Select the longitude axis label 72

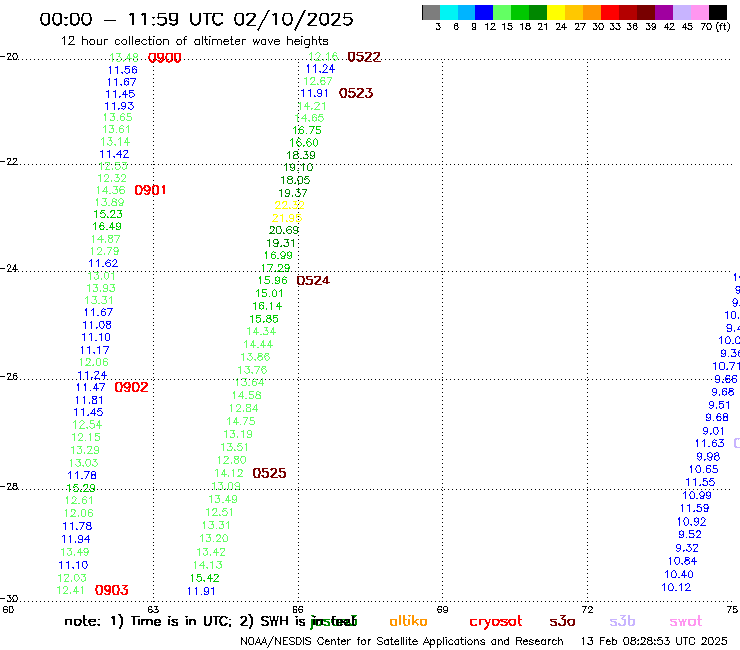(587, 609)
